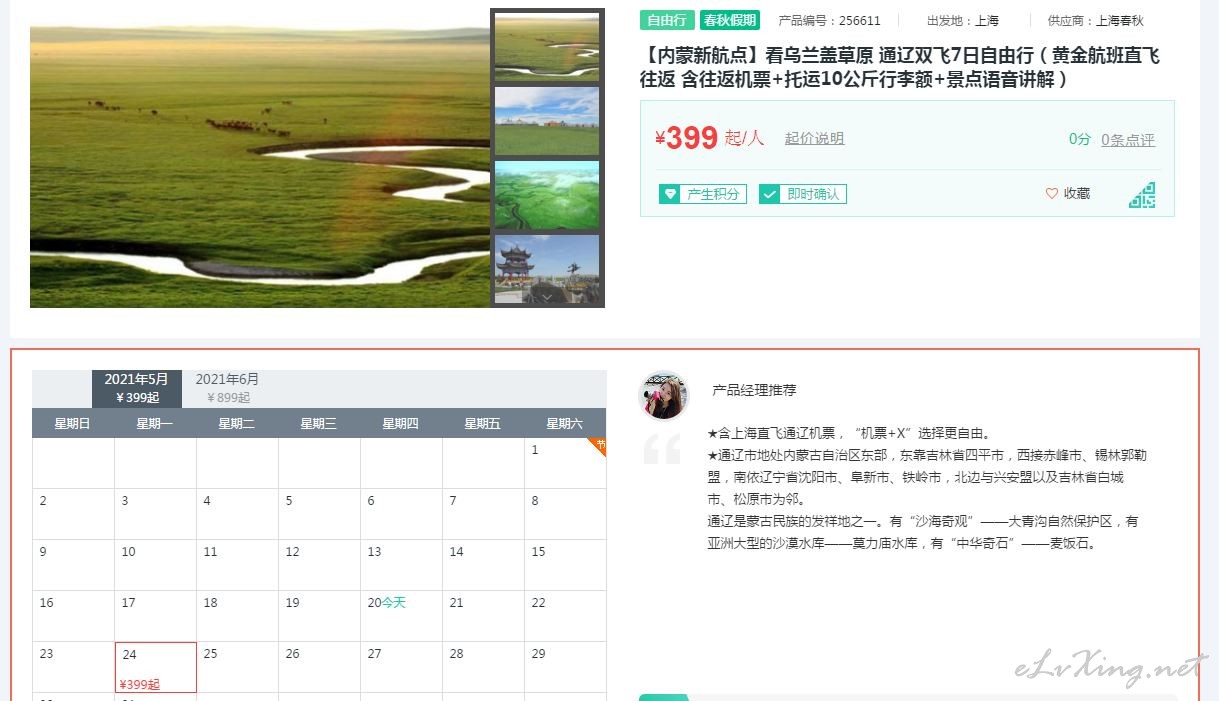Open the 起价说明 price explanation link

tap(814, 138)
